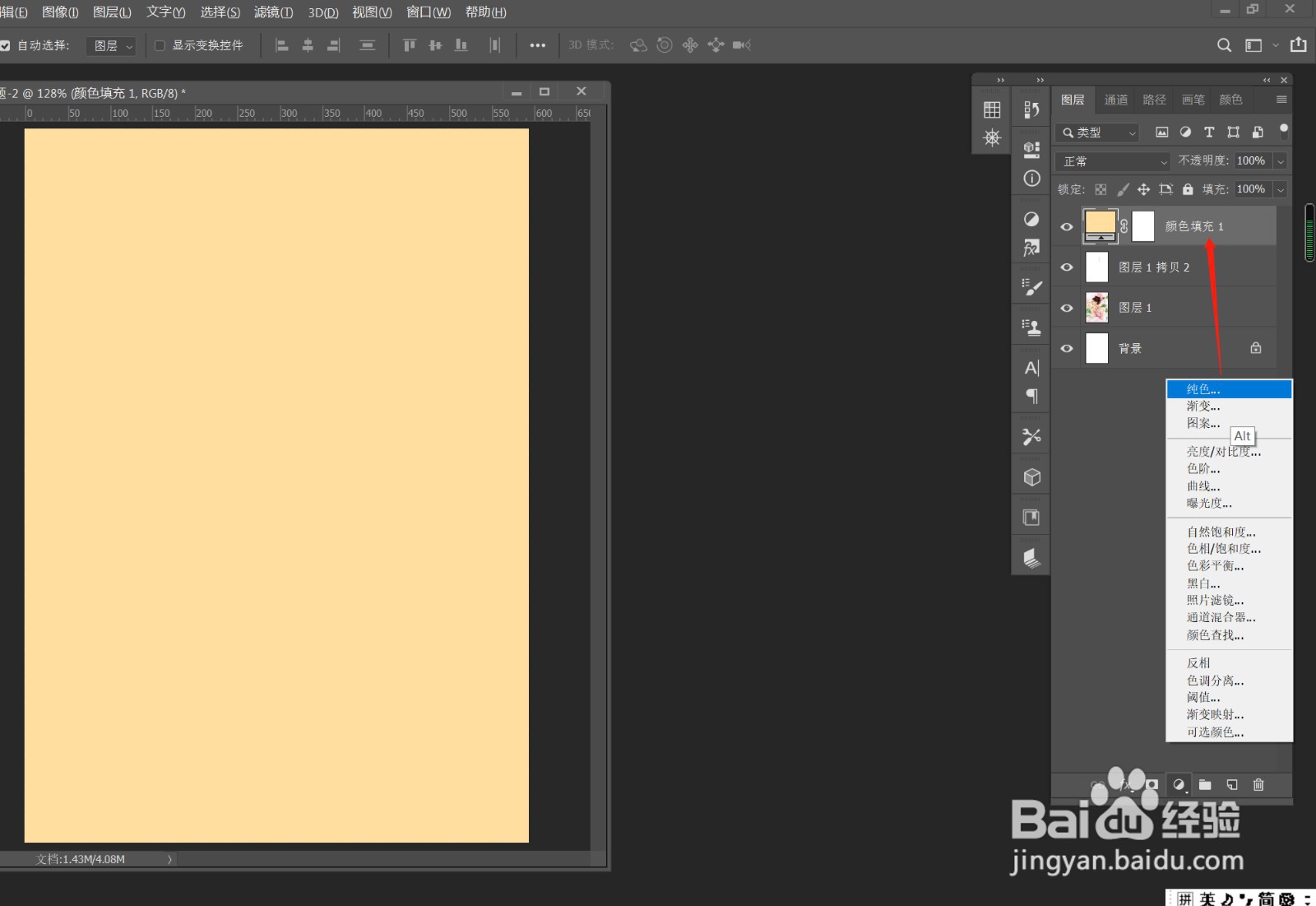Switch to the 路径 tab
1316x906 pixels.
coord(1155,100)
